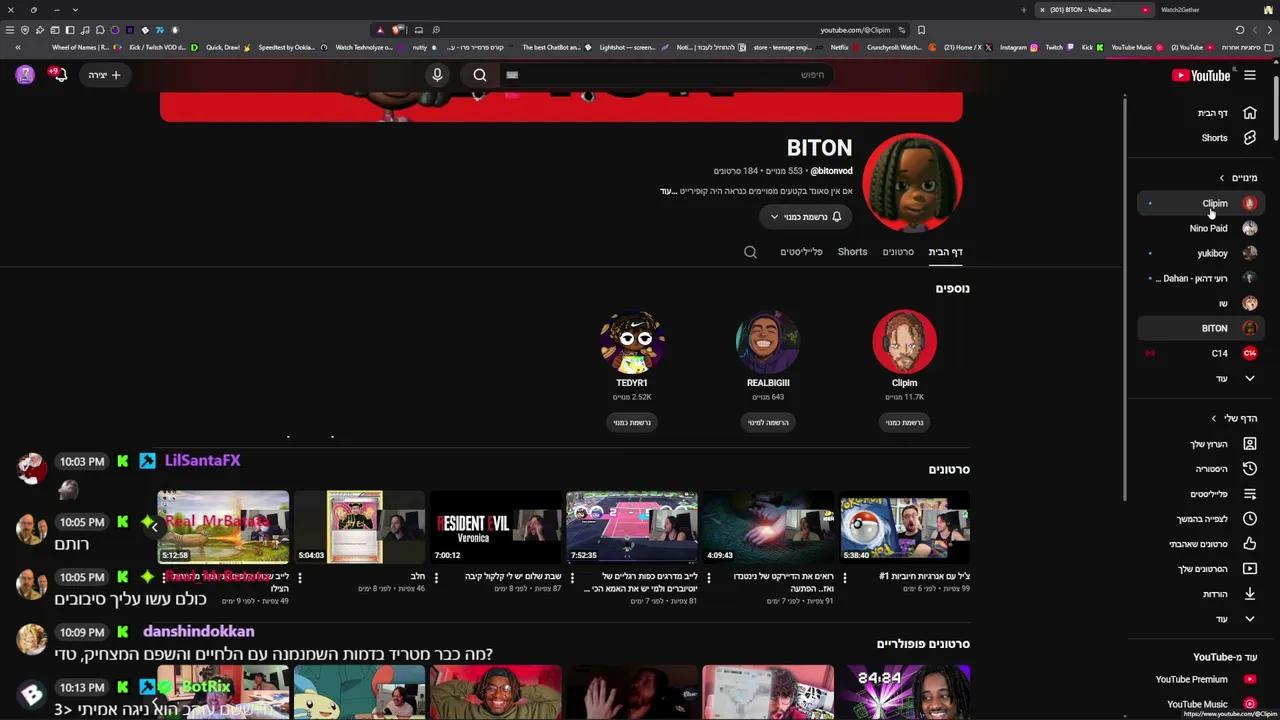Screen dimensions: 1280x720
Task: Switch to the Shorts channel tab
Action: coord(852,252)
